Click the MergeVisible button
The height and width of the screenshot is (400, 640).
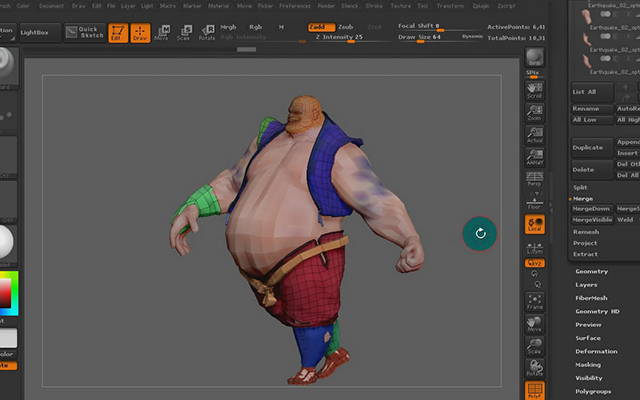592,220
